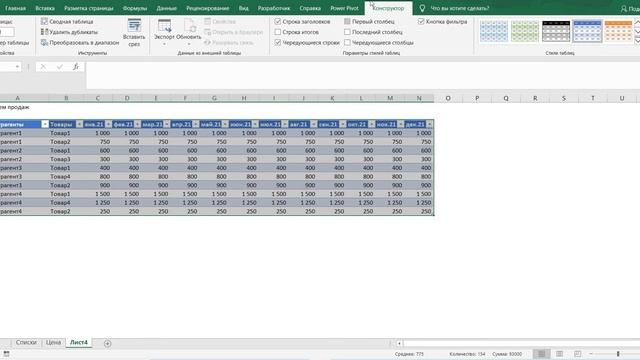The width and height of the screenshot is (640, 360).
Task: Click the confirm checkmark in the formula bar
Action: [60, 67]
